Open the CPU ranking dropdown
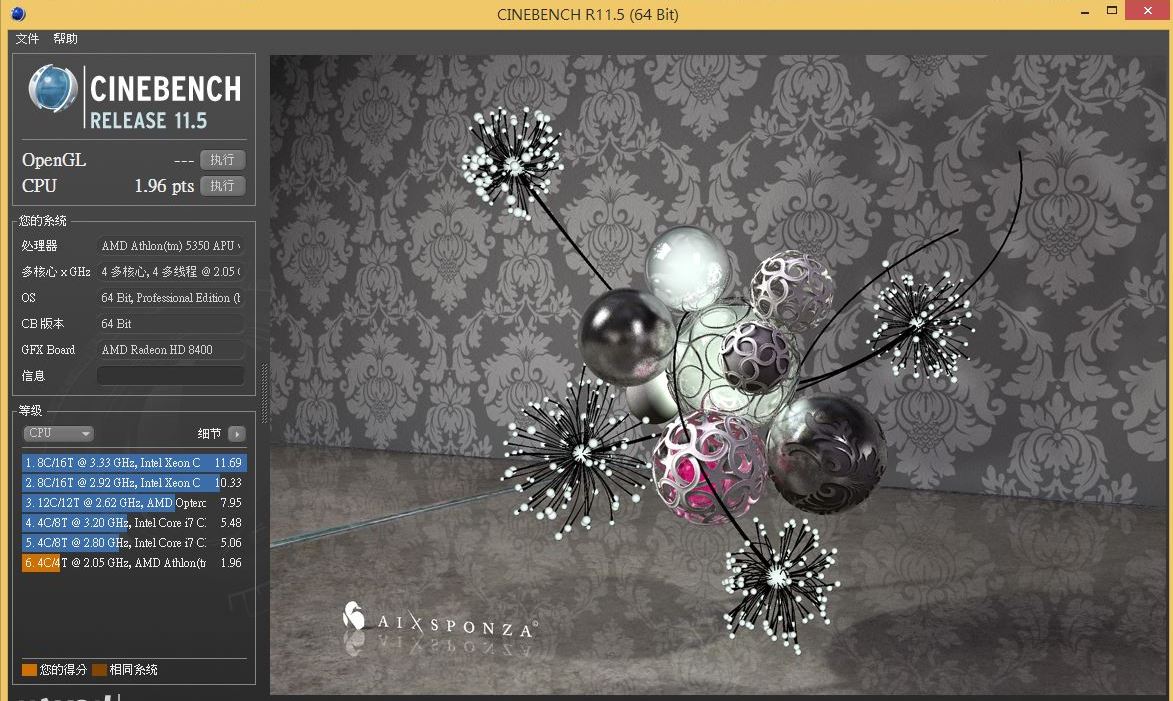Image resolution: width=1173 pixels, height=701 pixels. [58, 433]
